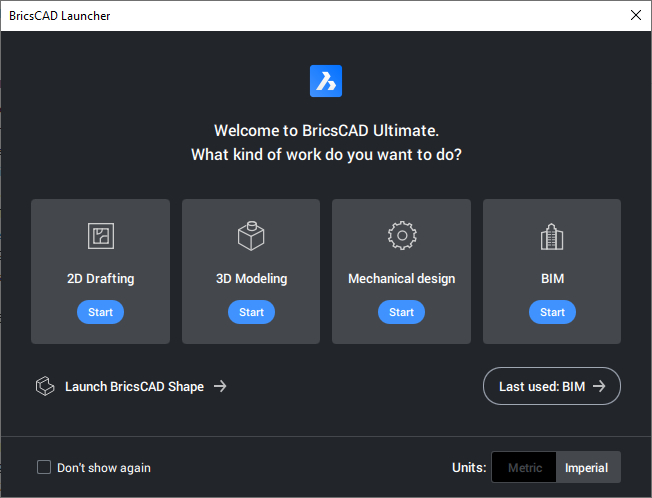Close the BricsCAD Launcher window
The image size is (652, 498).
[636, 15]
